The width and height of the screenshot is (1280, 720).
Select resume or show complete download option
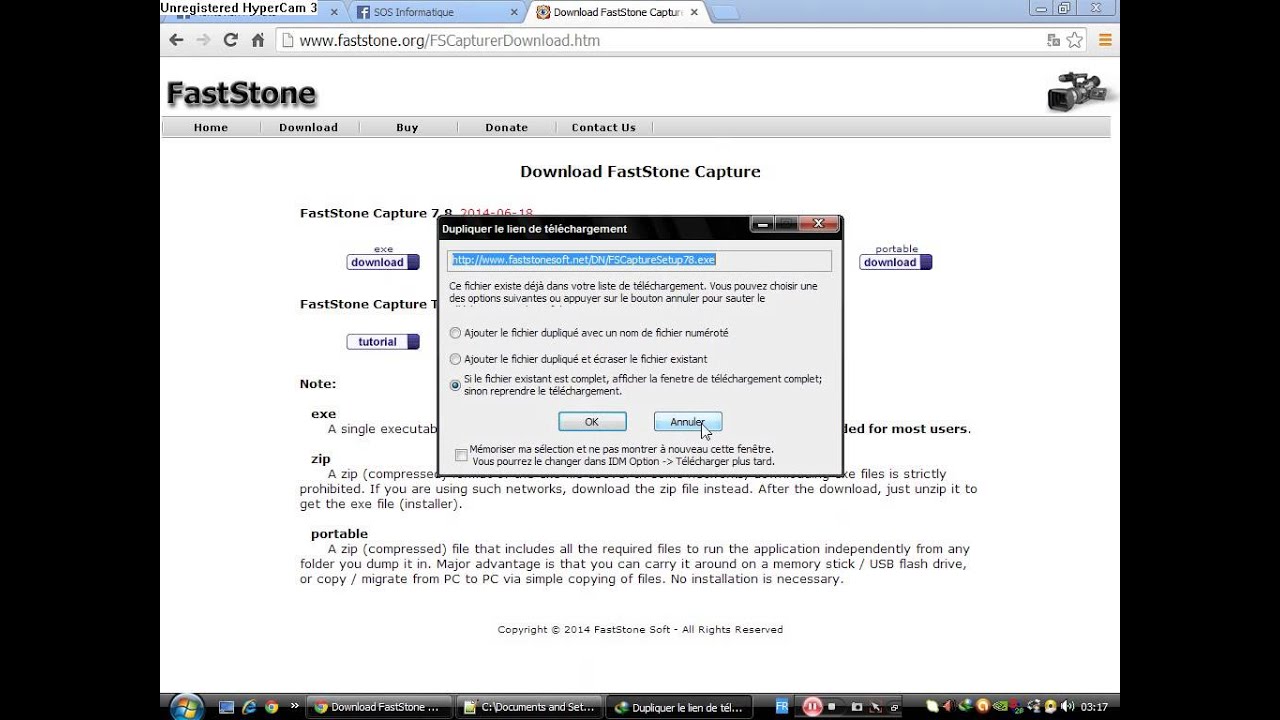(456, 385)
